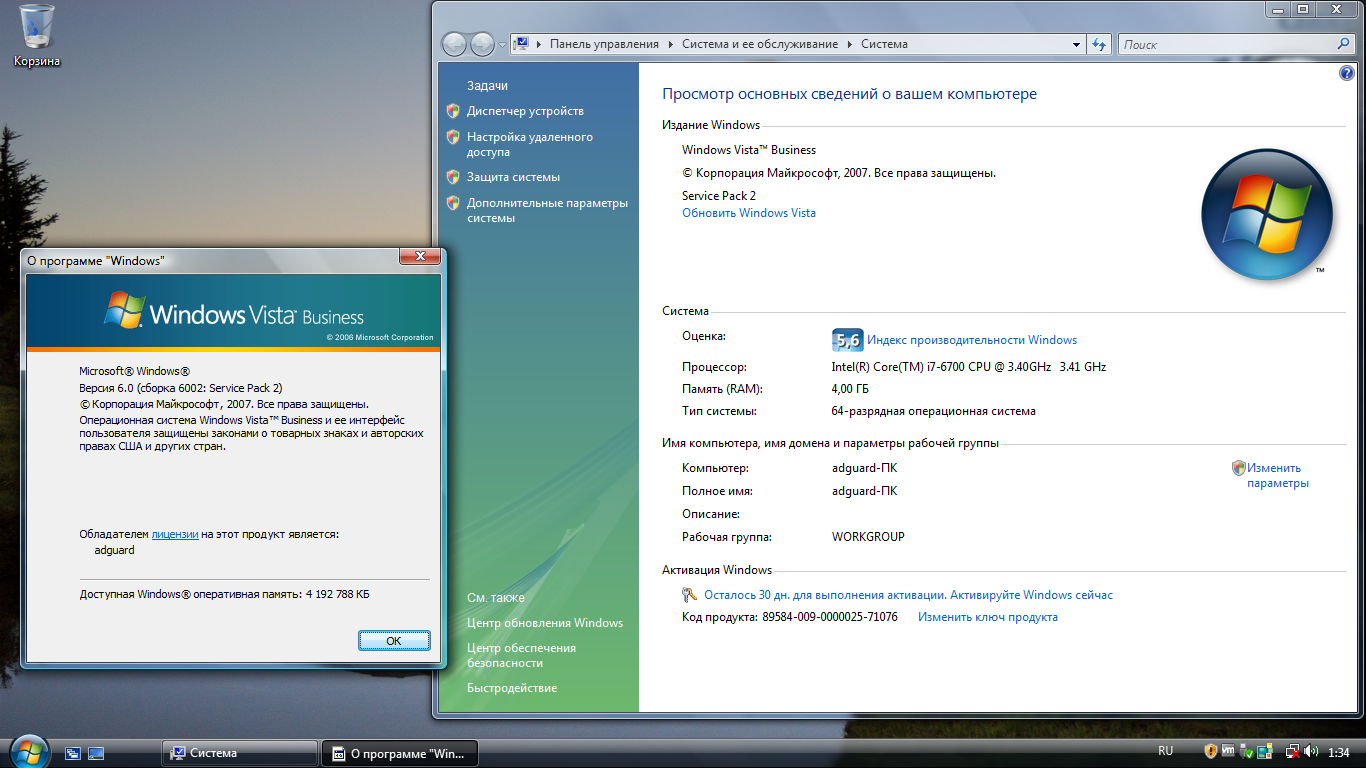Open Дополнительные параметры системы link
Viewport: 1366px width, 768px height.
point(547,210)
